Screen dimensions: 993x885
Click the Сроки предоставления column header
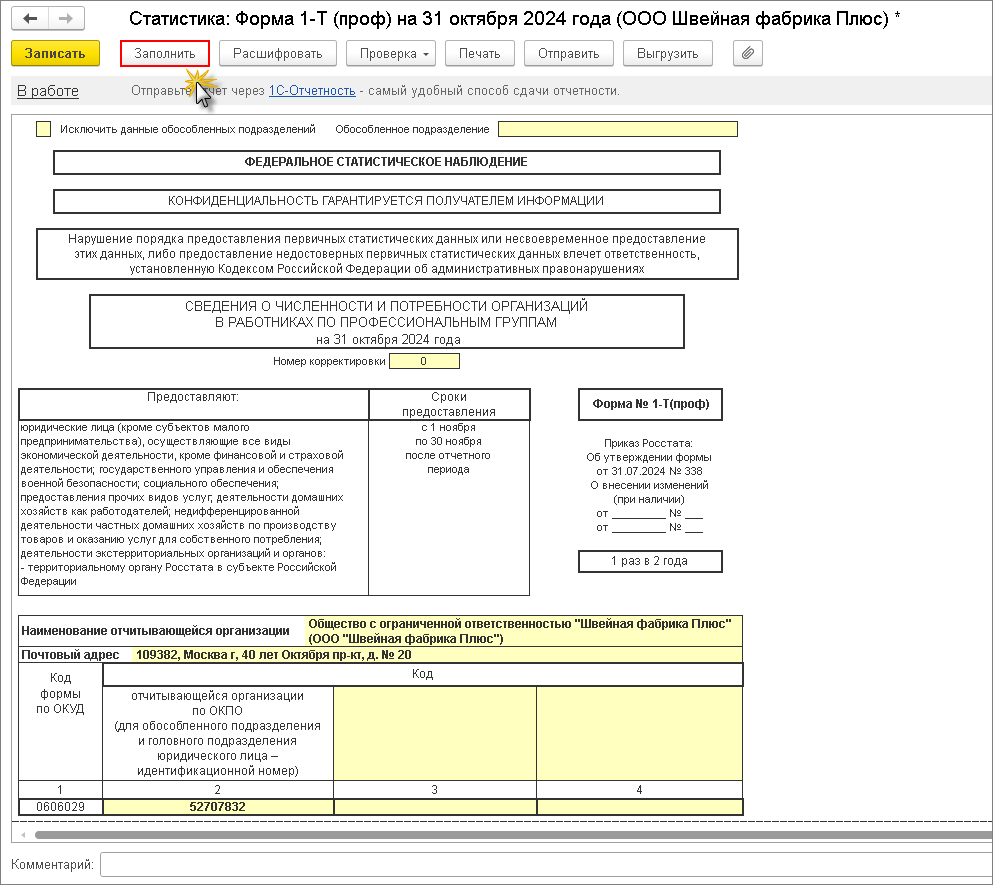(x=448, y=404)
